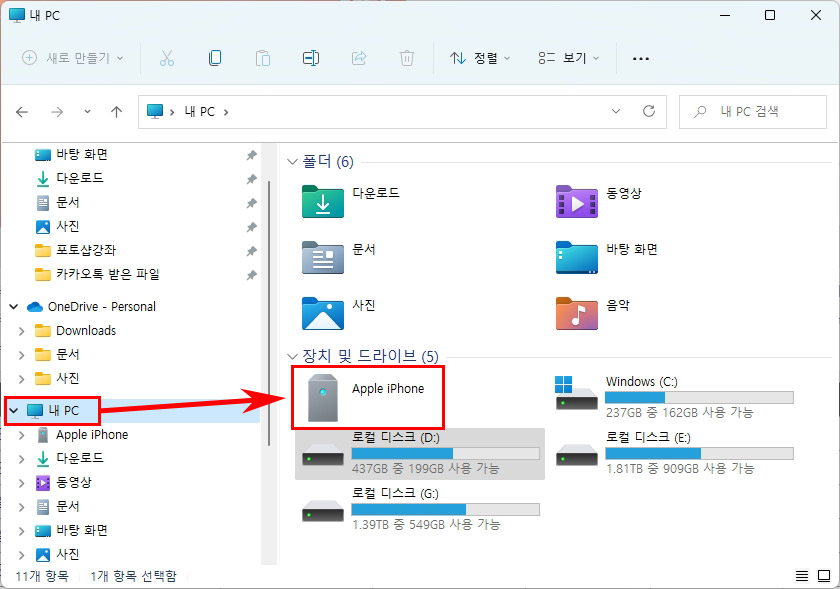Select the Cut (scissors) toolbar icon

167,58
